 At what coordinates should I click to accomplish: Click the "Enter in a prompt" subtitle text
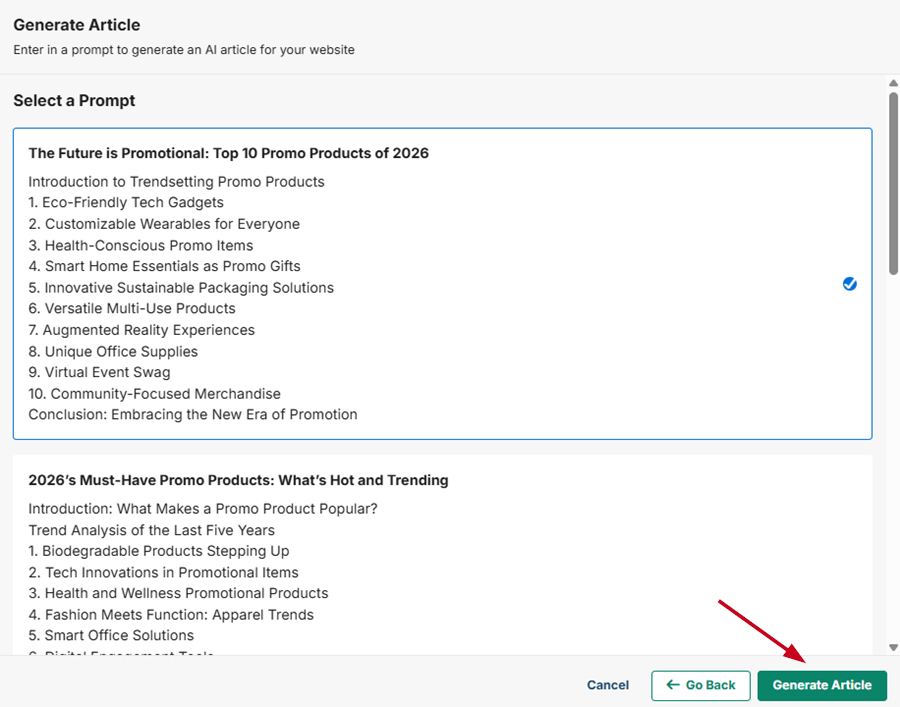coord(184,49)
